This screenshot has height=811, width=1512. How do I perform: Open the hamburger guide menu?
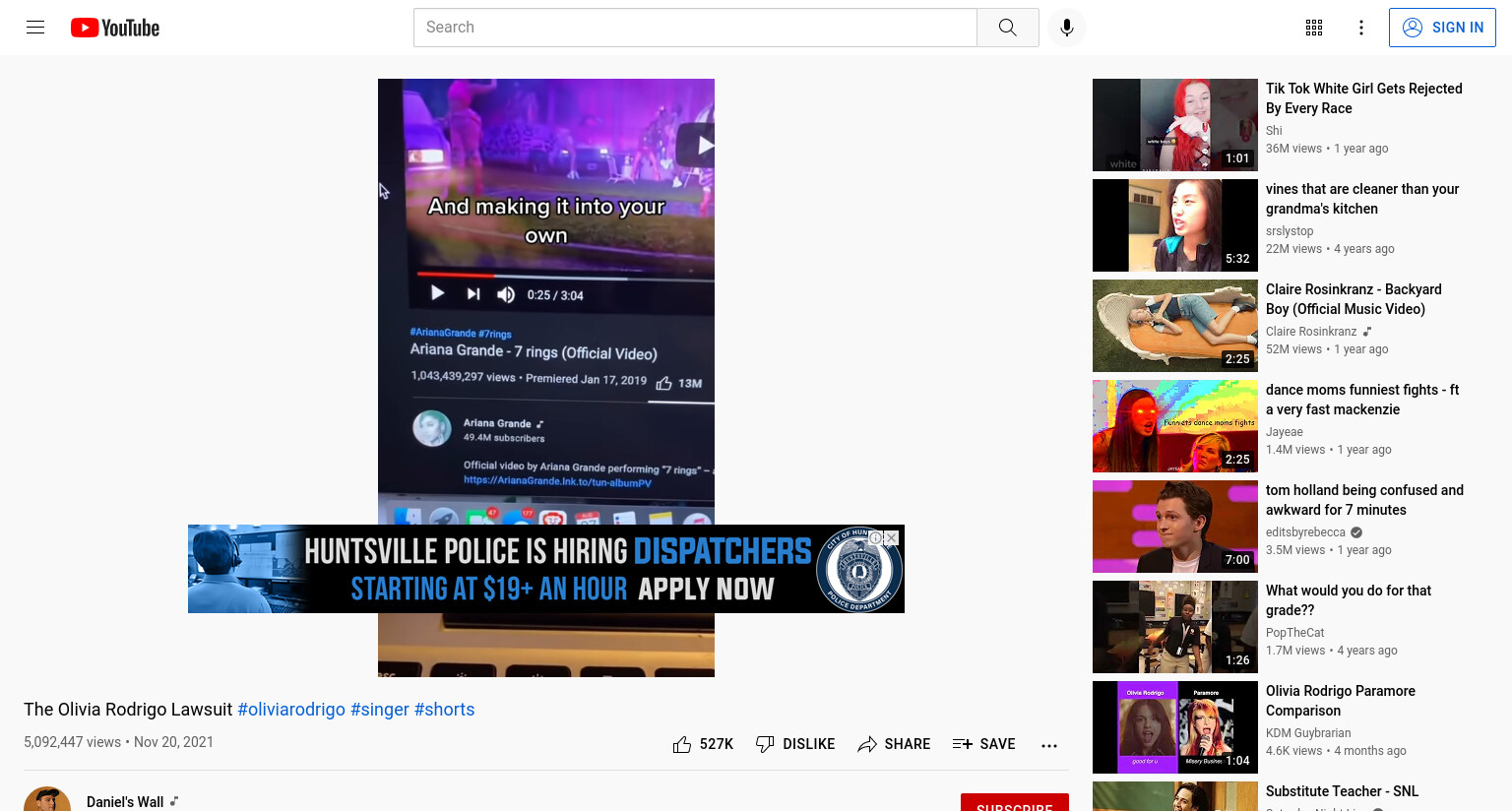(x=35, y=28)
